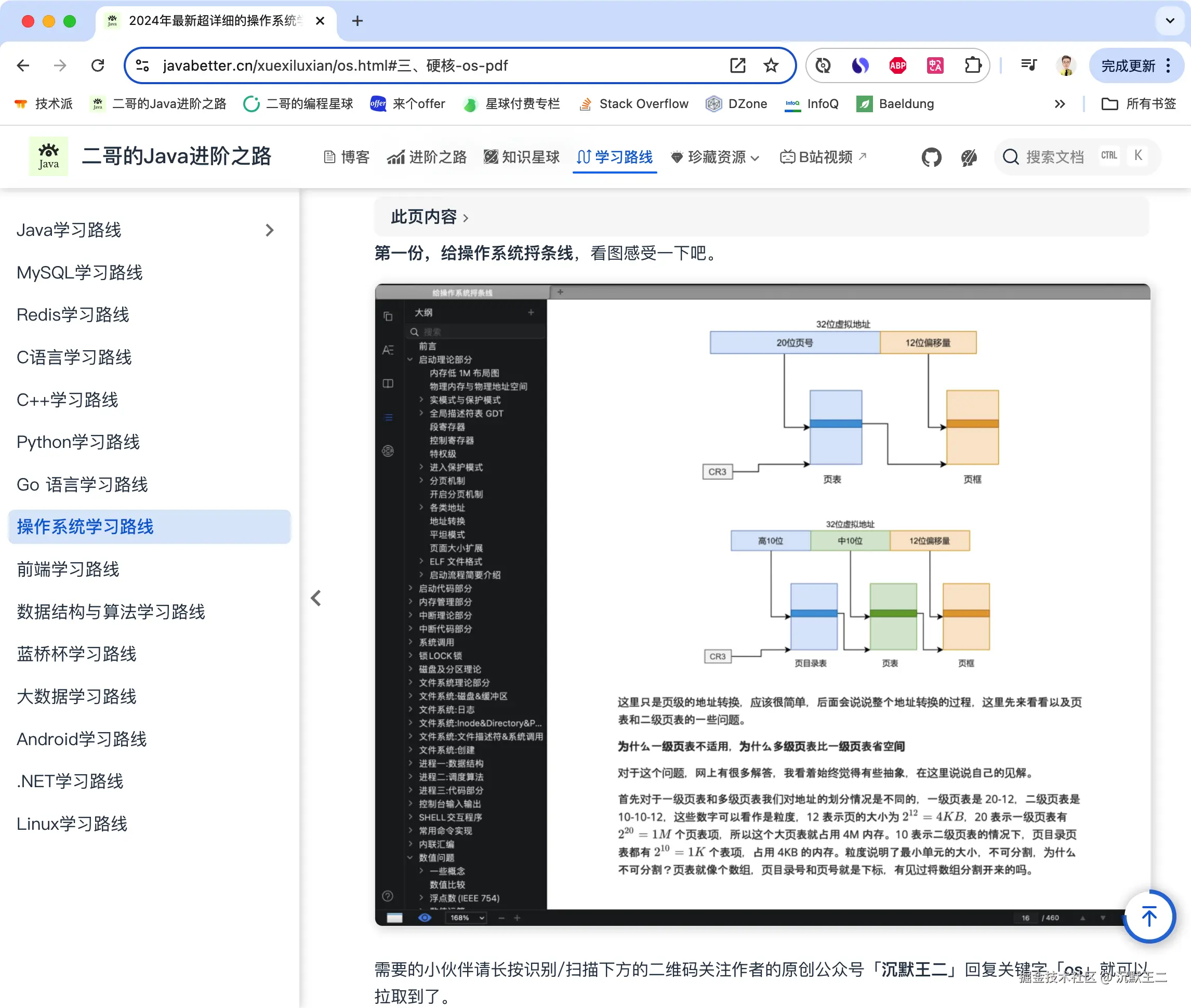Open the browser extensions puzzle icon
Viewport: 1191px width, 1008px height.
tap(973, 65)
